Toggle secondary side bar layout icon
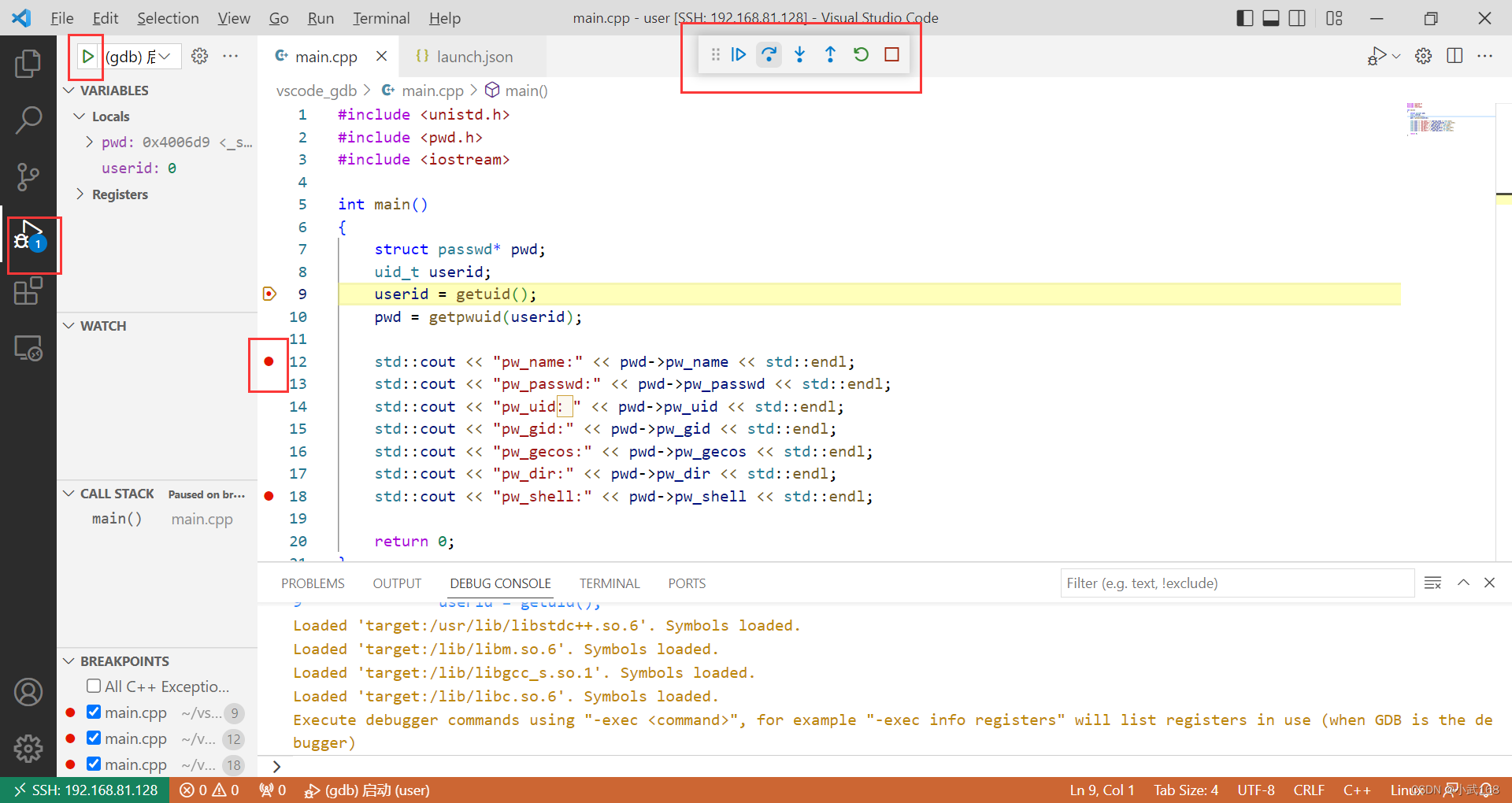The height and width of the screenshot is (803, 1512). click(1297, 18)
